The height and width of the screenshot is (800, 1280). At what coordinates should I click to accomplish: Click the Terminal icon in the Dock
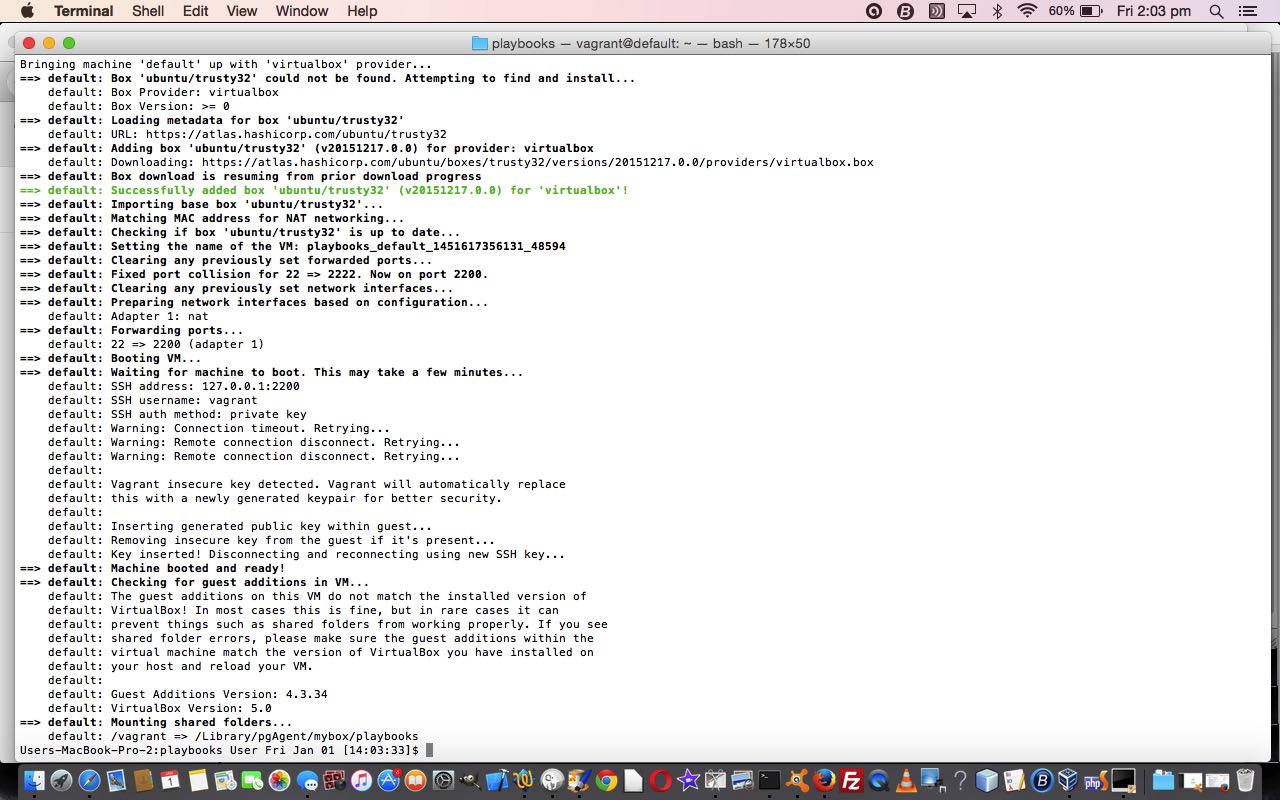tap(769, 781)
